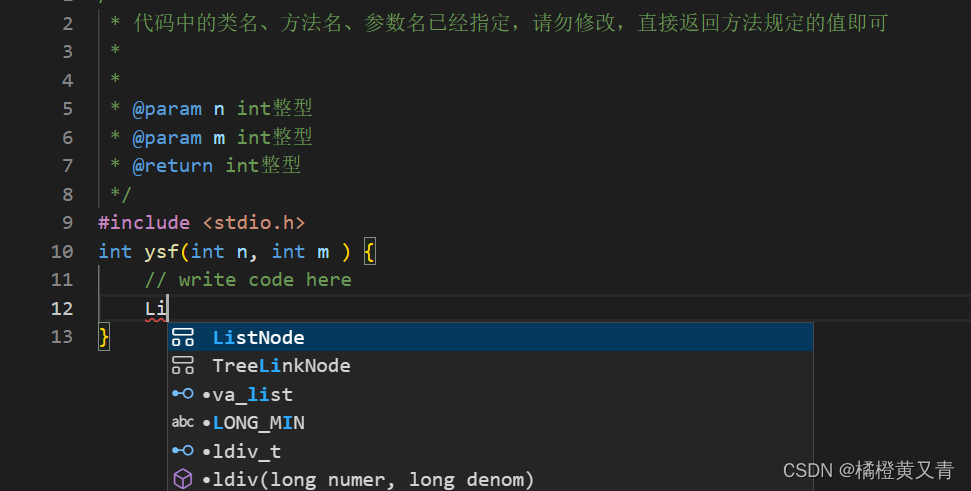
Task: Click the '// write code here' comment
Action: tap(248, 280)
